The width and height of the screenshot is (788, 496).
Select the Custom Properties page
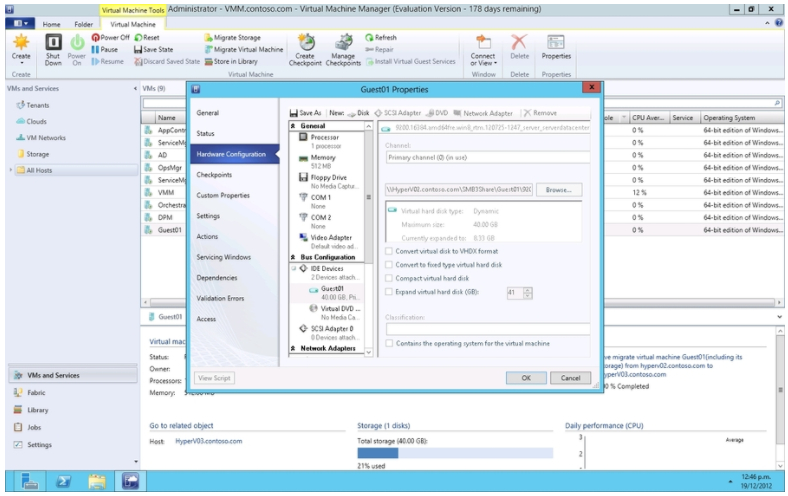(x=223, y=195)
